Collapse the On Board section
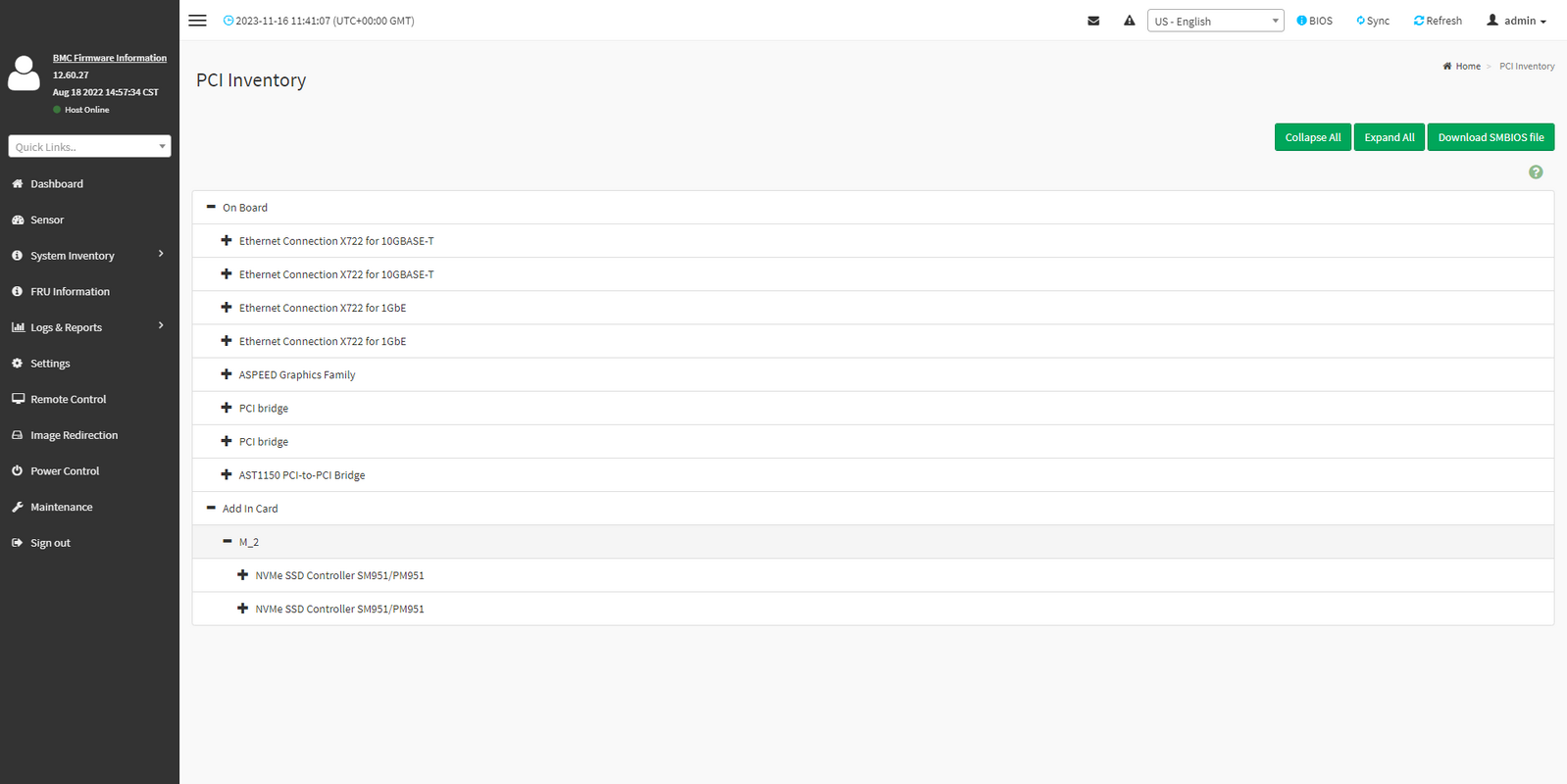Viewport: 1567px width, 784px height. [x=211, y=207]
